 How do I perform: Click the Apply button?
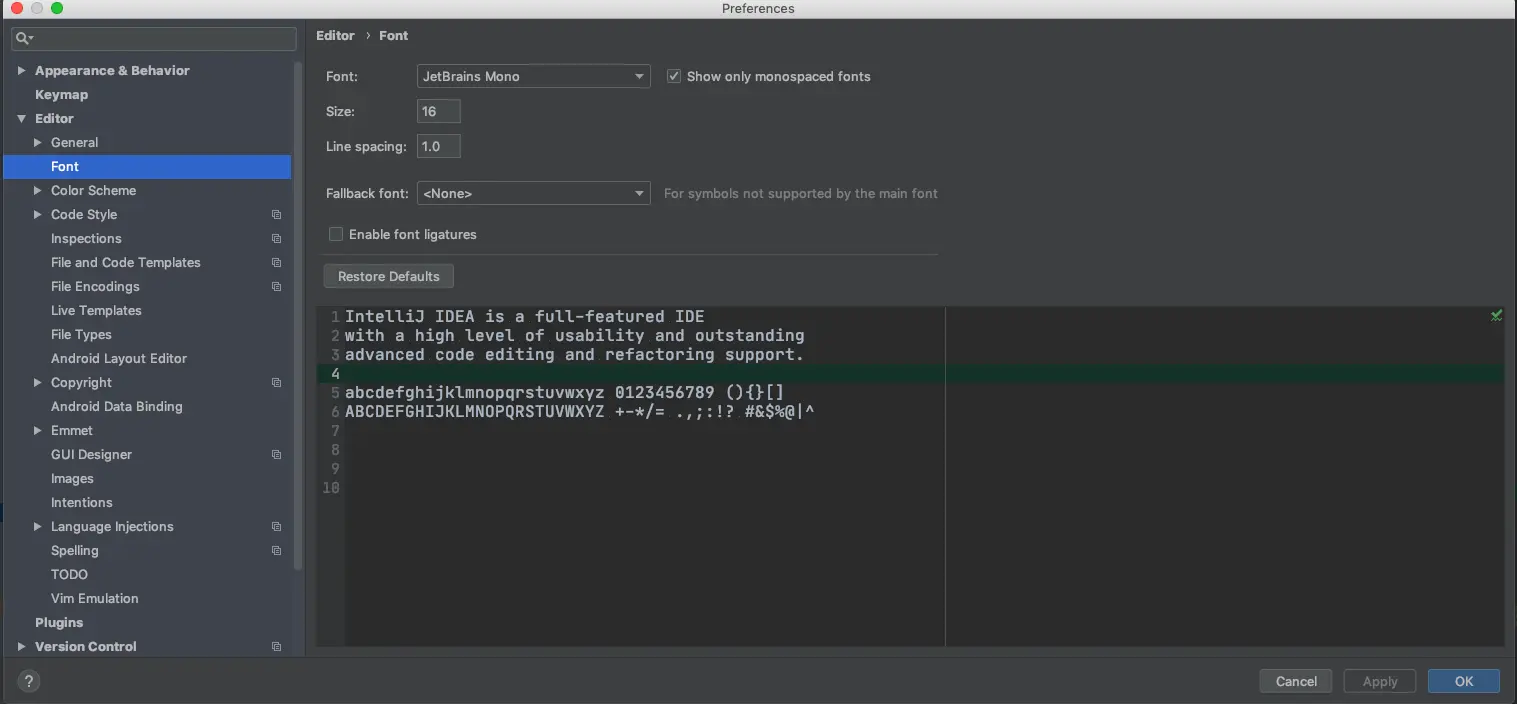[x=1380, y=681]
